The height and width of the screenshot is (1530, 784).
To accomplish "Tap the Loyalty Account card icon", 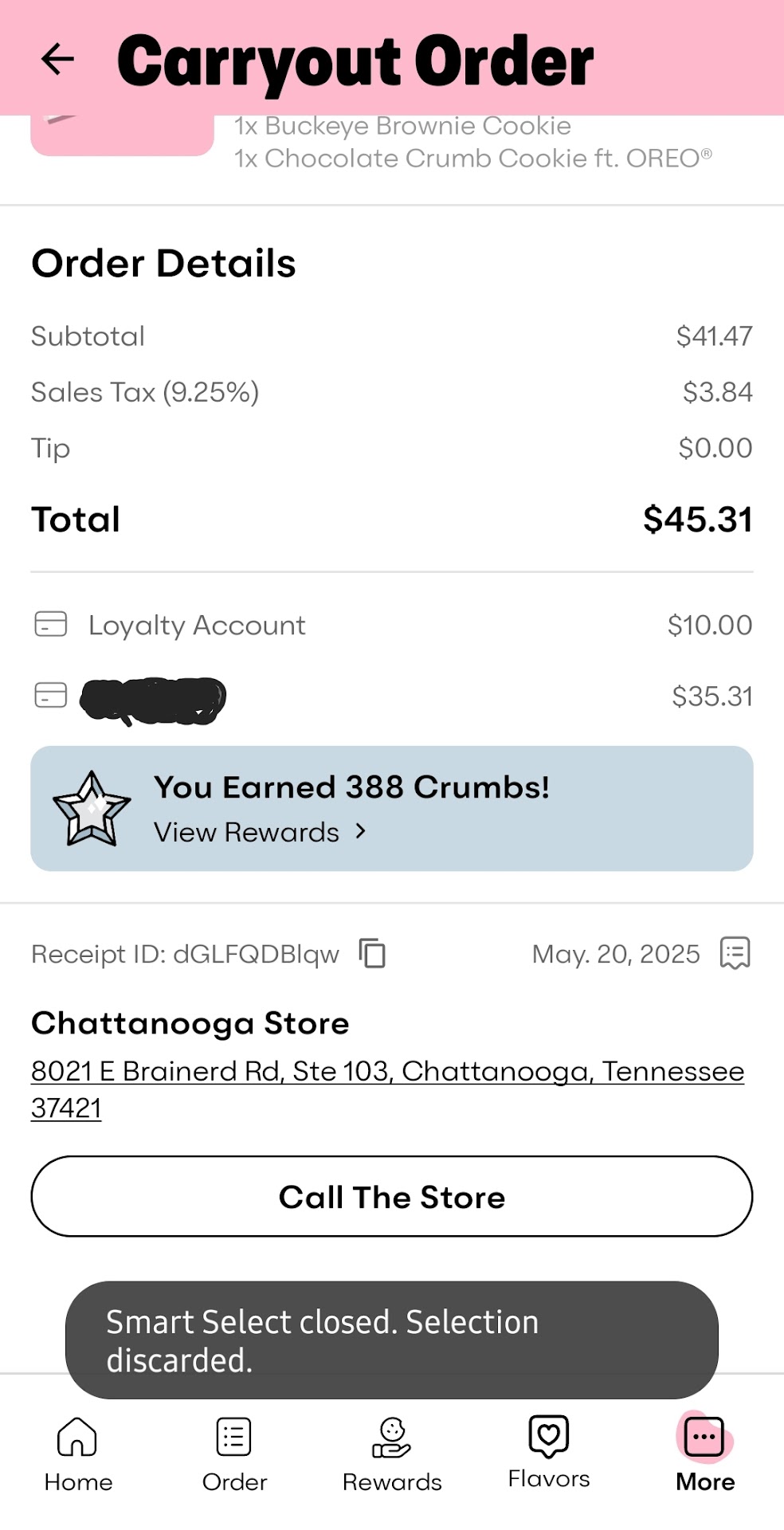I will tap(51, 624).
